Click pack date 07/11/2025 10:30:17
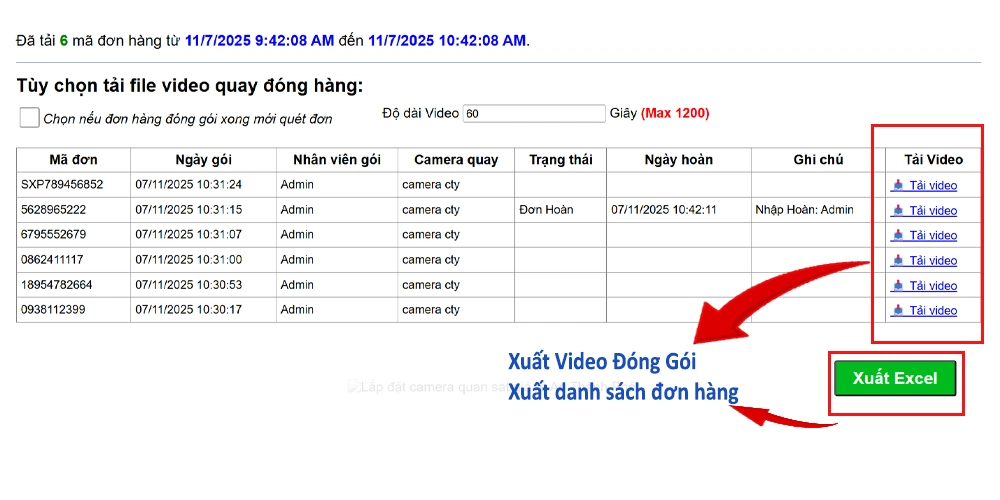Viewport: 1000px width, 500px height. 189,310
